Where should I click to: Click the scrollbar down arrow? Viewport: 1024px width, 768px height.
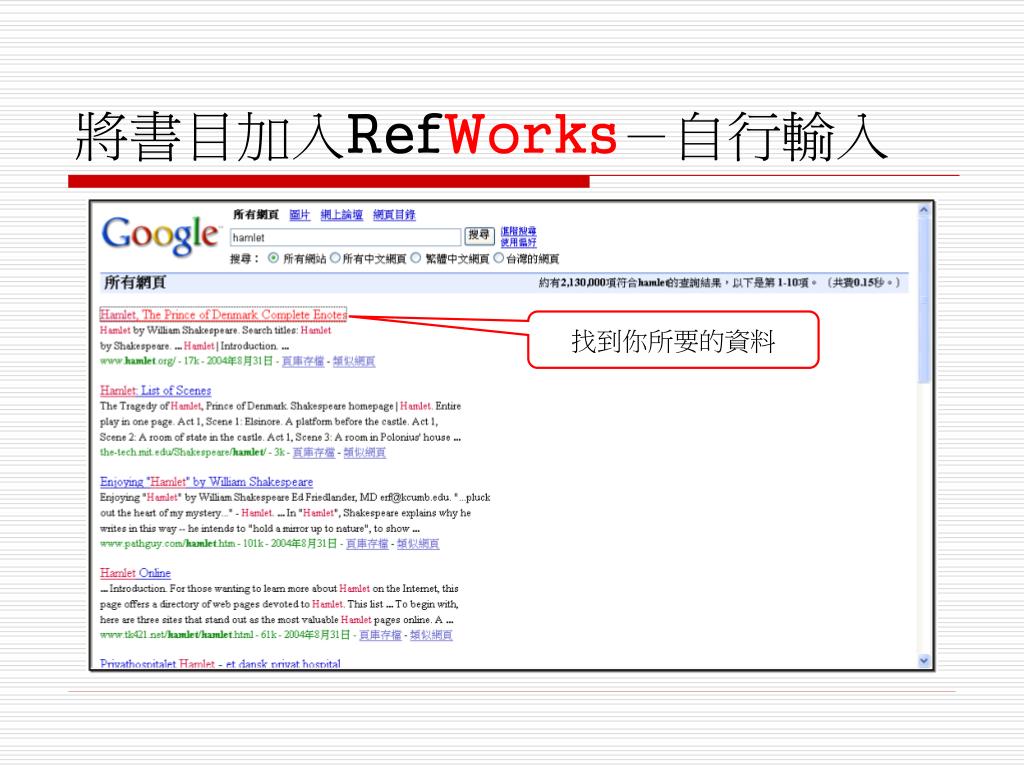coord(923,661)
